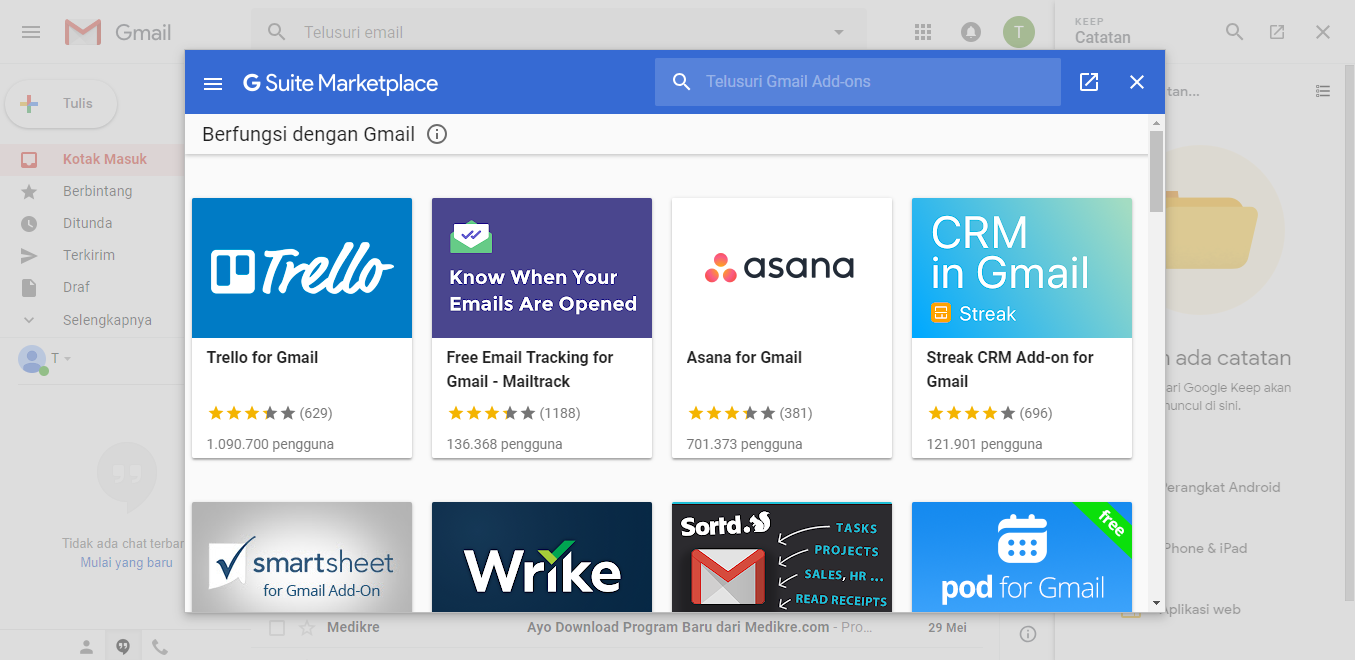Click the Marketplace scrollbar up arrow

[1157, 122]
